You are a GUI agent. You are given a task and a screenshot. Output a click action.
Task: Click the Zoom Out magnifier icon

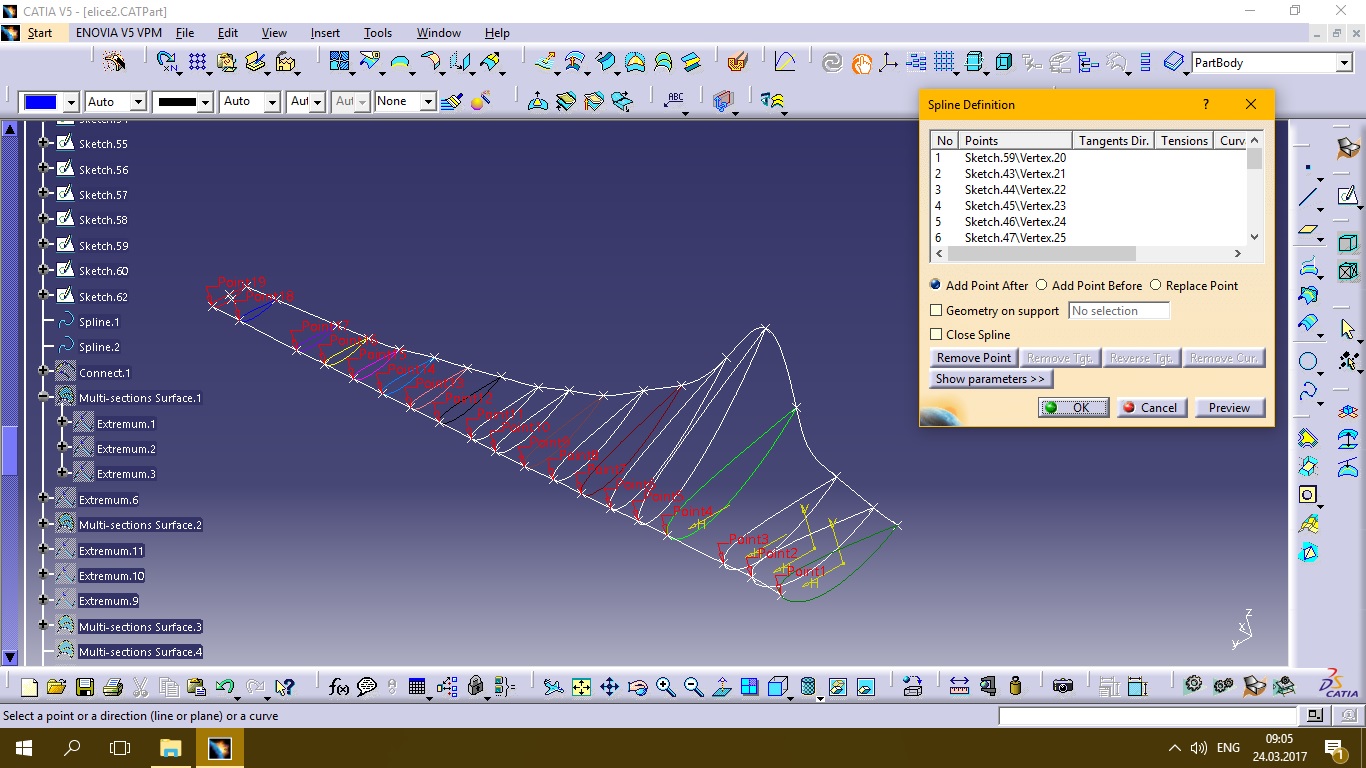(x=693, y=687)
